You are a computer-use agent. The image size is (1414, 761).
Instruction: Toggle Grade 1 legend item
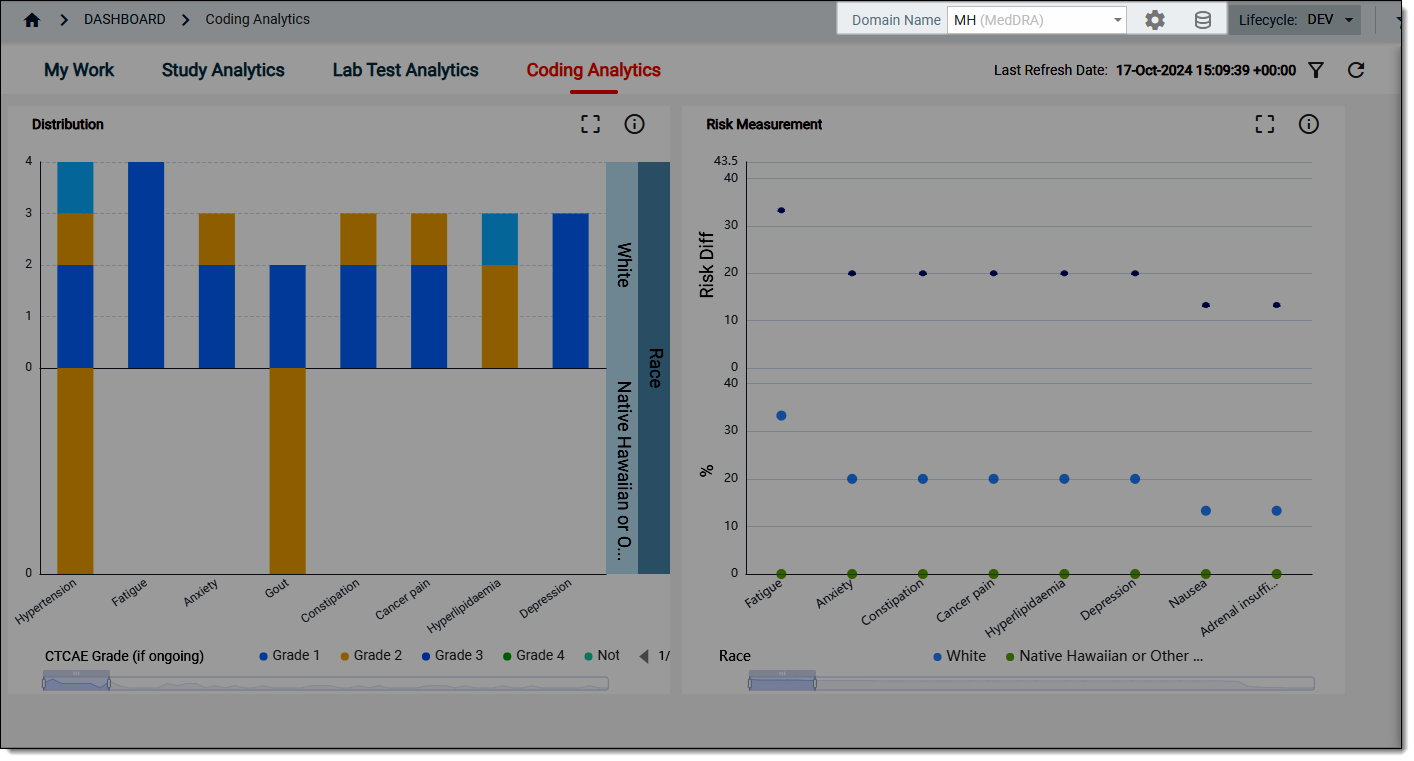(290, 656)
